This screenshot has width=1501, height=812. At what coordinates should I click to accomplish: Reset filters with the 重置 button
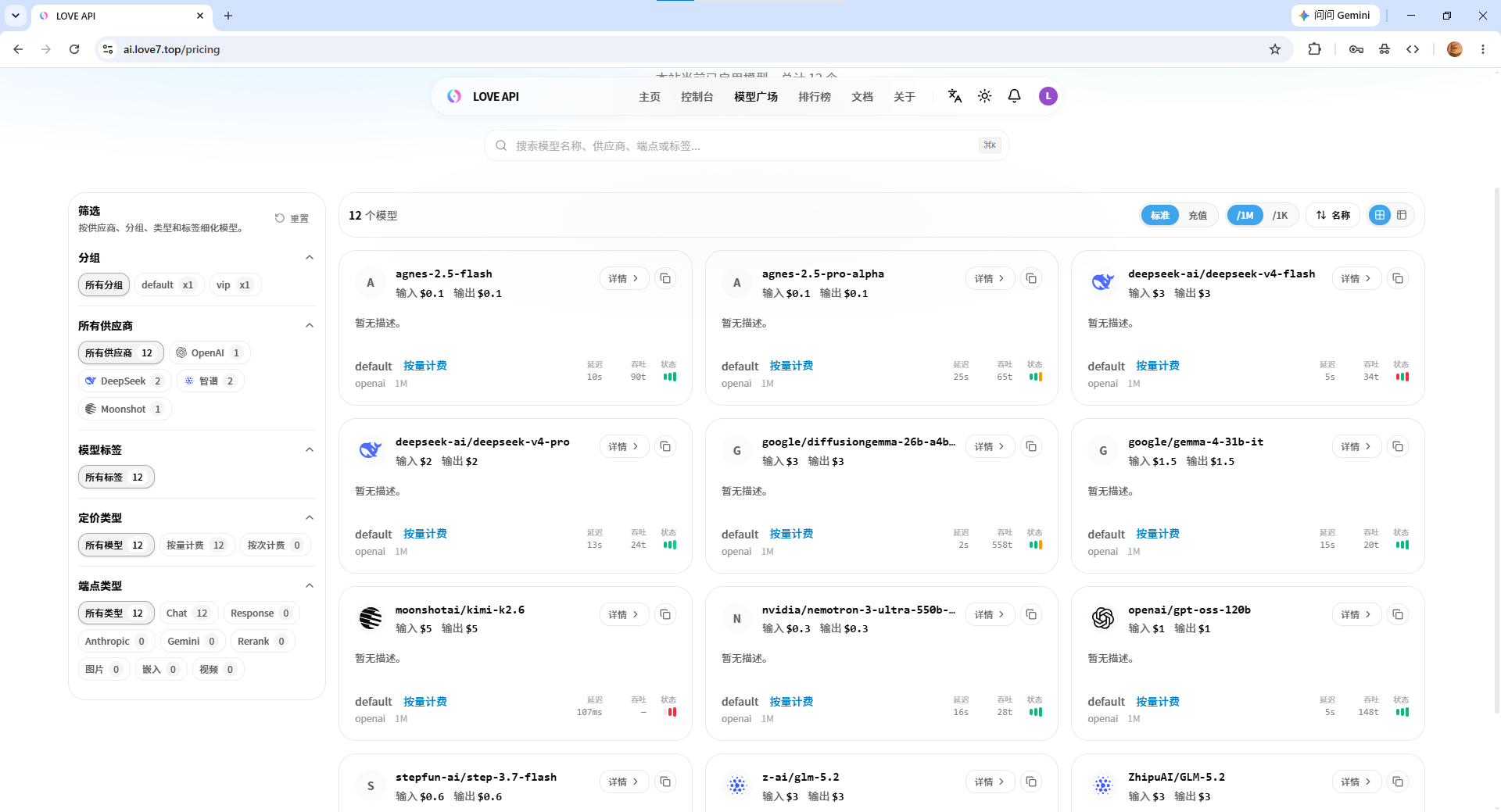click(x=292, y=219)
